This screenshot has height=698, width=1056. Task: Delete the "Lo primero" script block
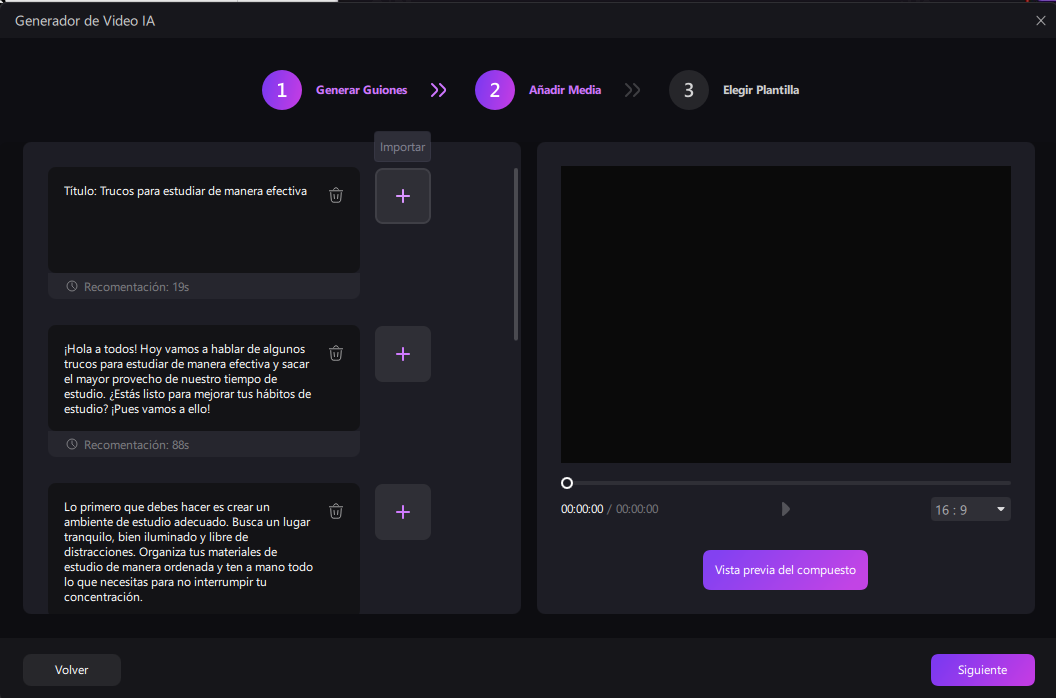click(x=336, y=511)
